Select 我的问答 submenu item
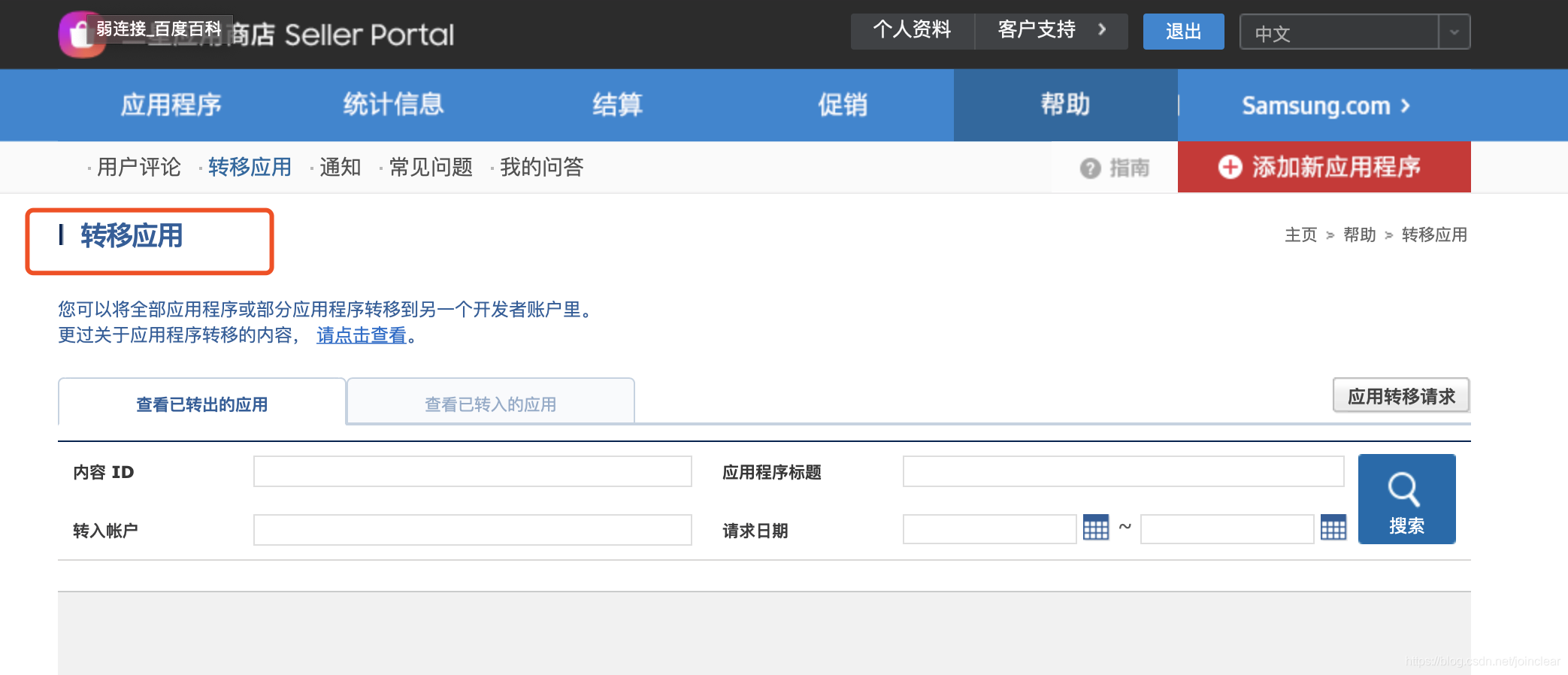Screen dimensions: 1568x675 [x=542, y=167]
